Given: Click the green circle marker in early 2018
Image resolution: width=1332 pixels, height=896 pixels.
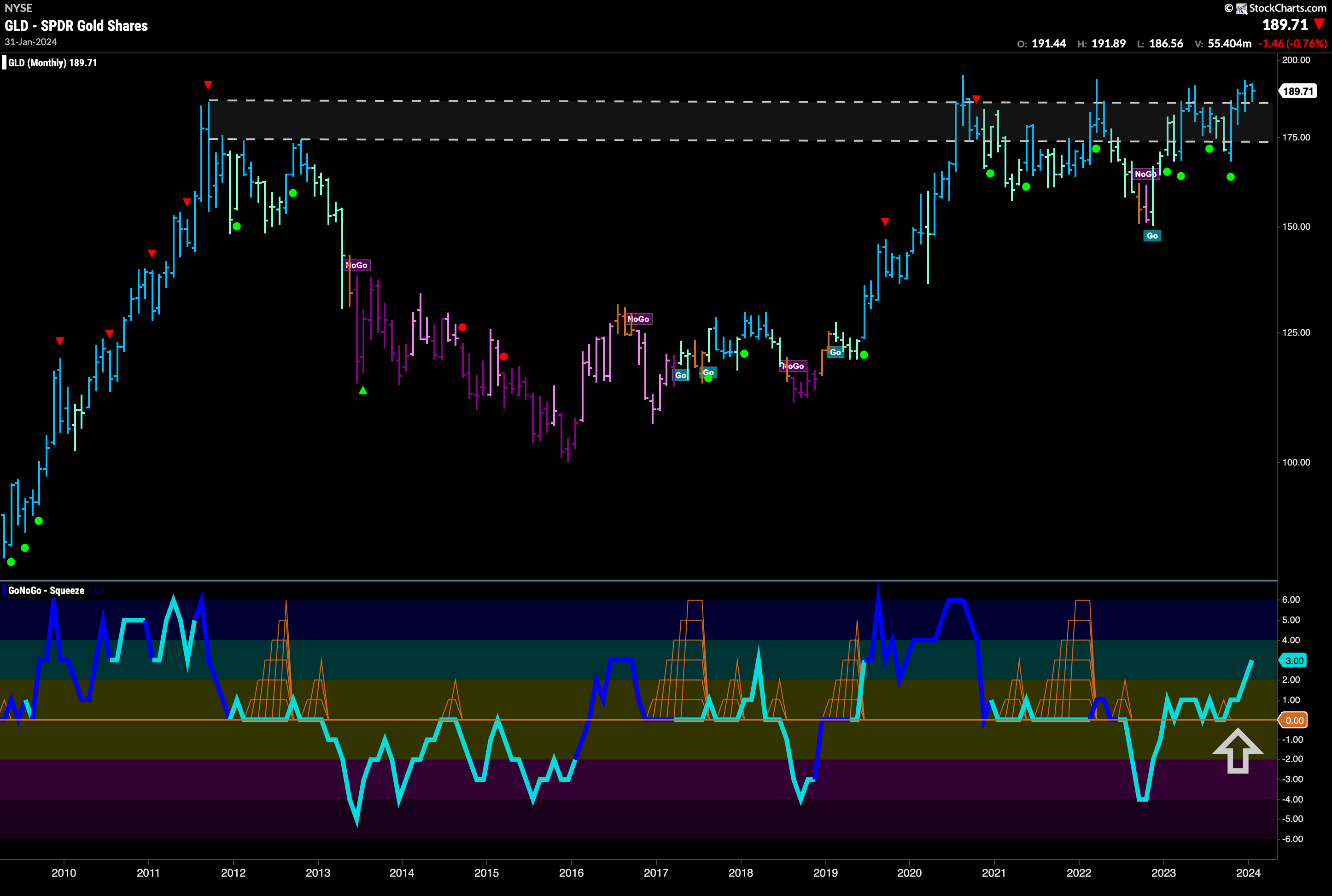Looking at the screenshot, I should (744, 354).
